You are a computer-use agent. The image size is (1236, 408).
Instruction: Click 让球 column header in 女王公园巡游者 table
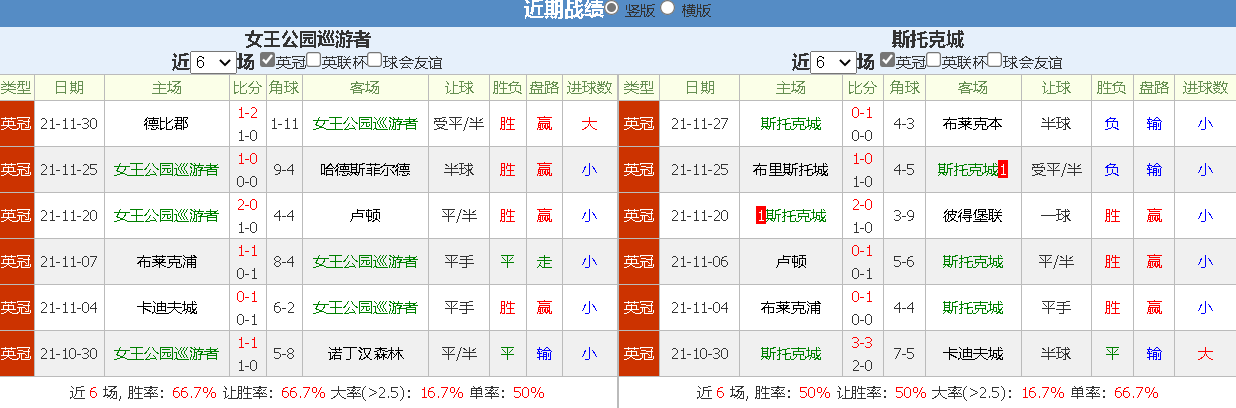coord(459,88)
